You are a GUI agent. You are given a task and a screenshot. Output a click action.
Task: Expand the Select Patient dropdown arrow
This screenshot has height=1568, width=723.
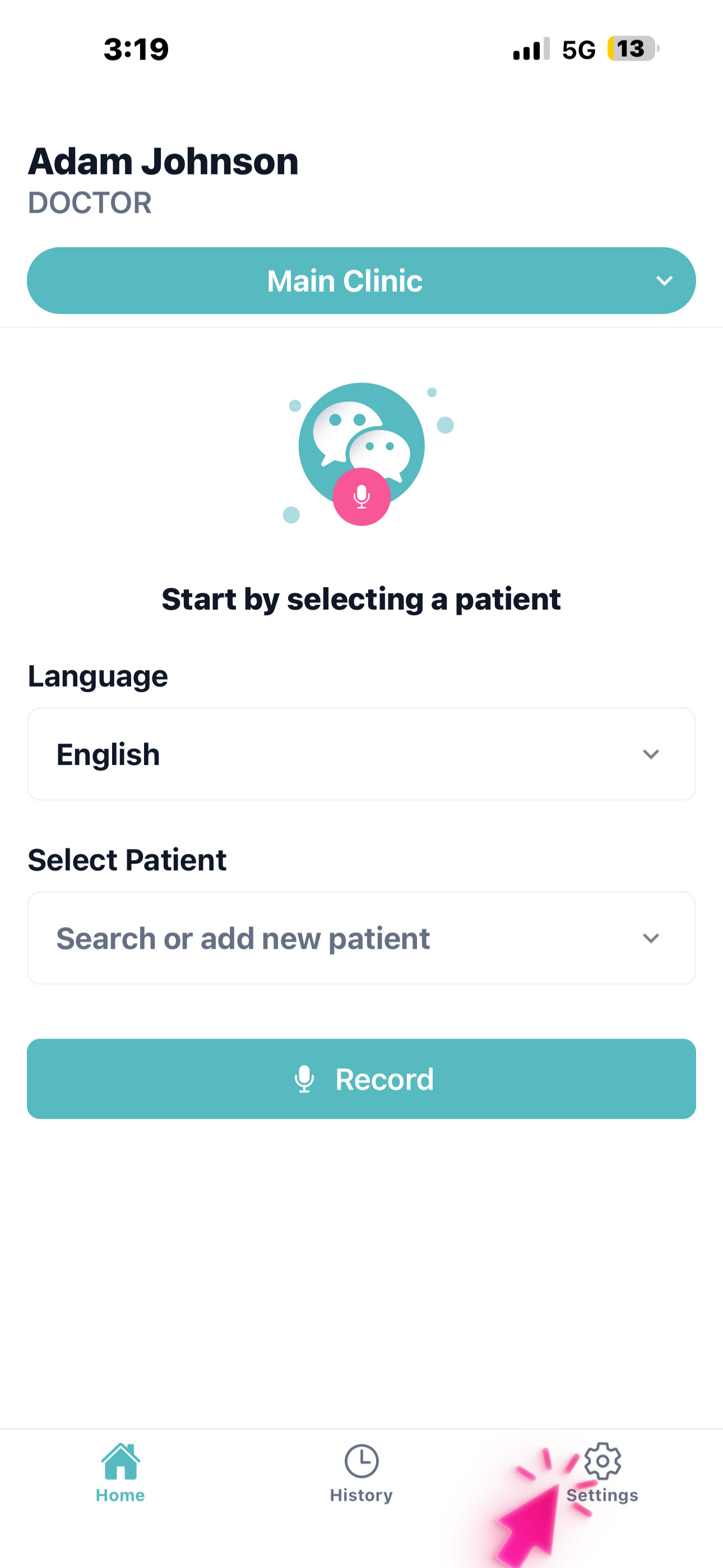point(651,939)
